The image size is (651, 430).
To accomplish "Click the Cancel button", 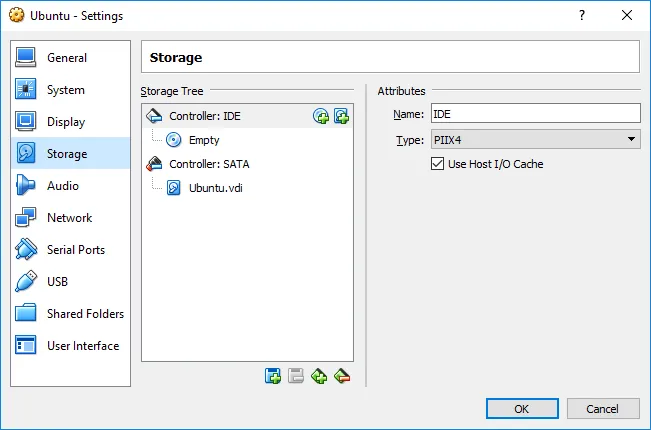I will coord(602,408).
